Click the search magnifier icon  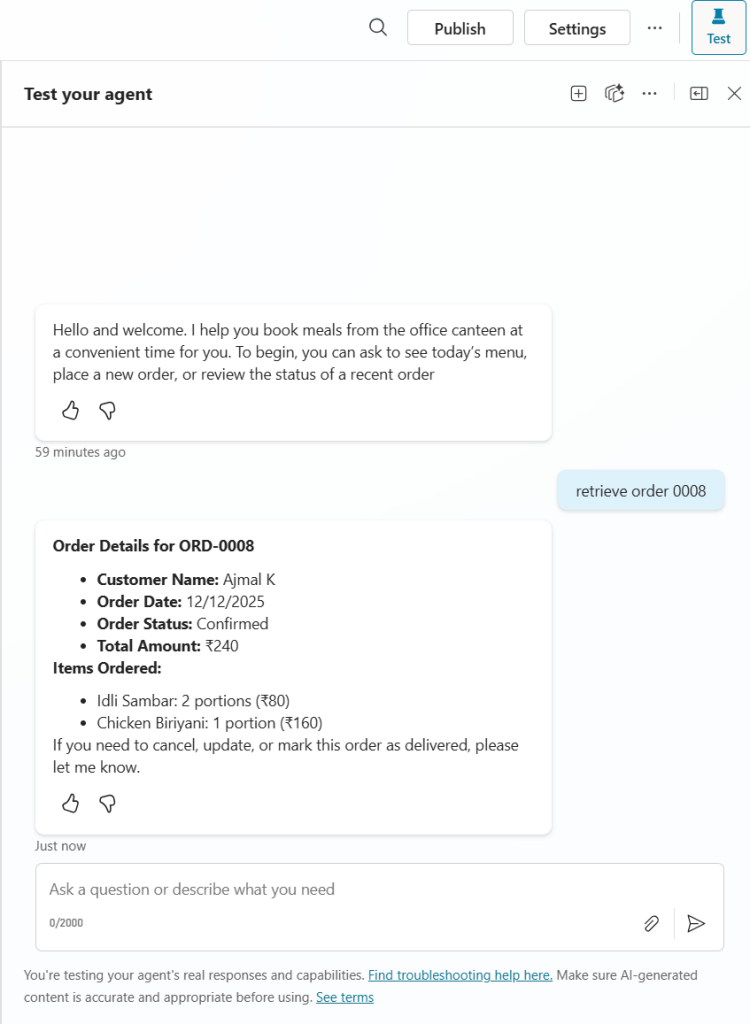coord(378,28)
